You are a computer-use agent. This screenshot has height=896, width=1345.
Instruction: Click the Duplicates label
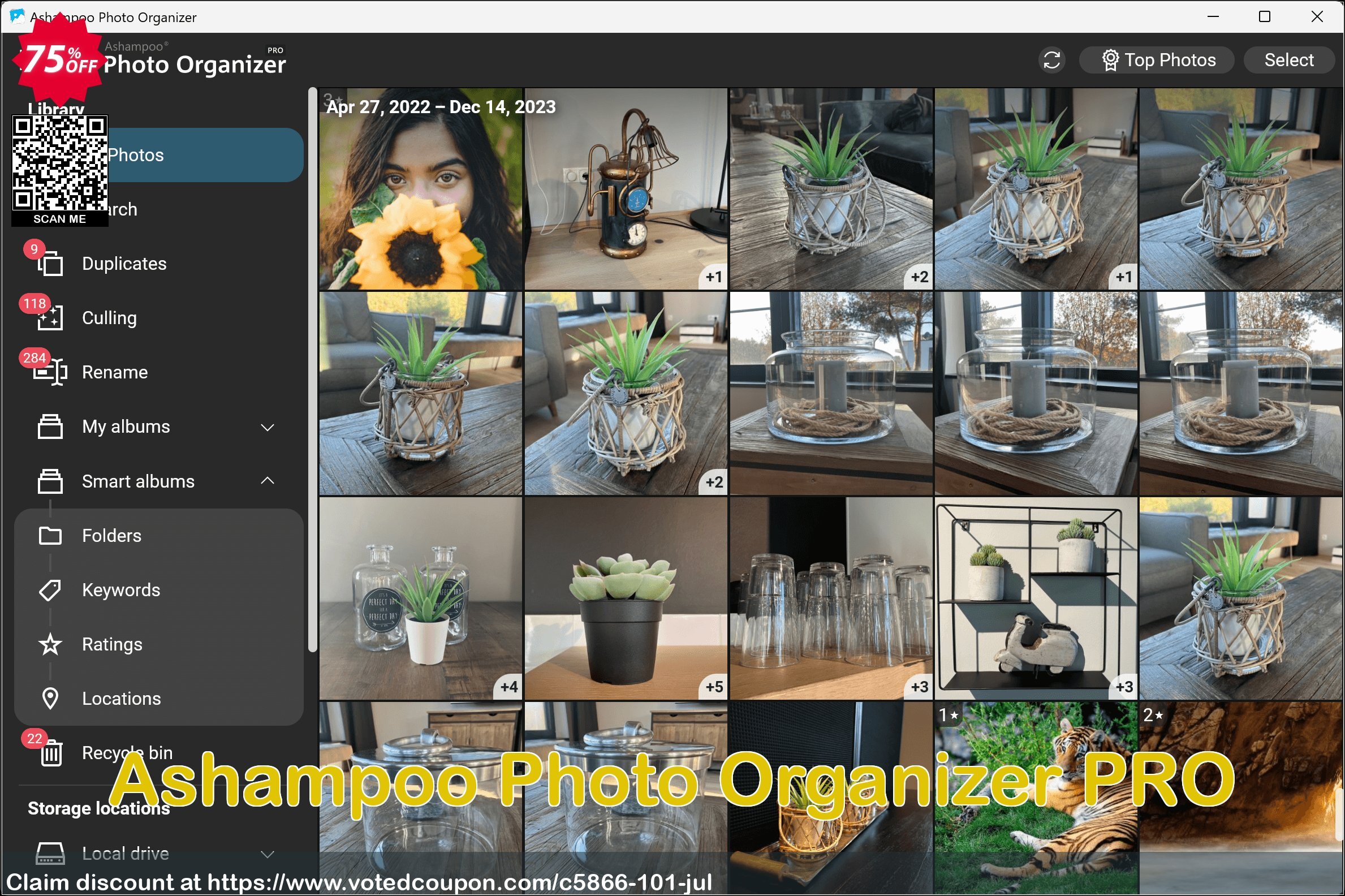[x=124, y=264]
